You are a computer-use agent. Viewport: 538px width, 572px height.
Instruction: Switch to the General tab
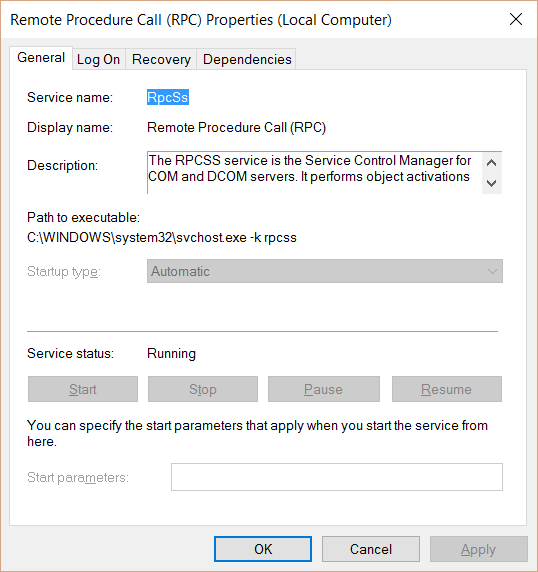41,58
